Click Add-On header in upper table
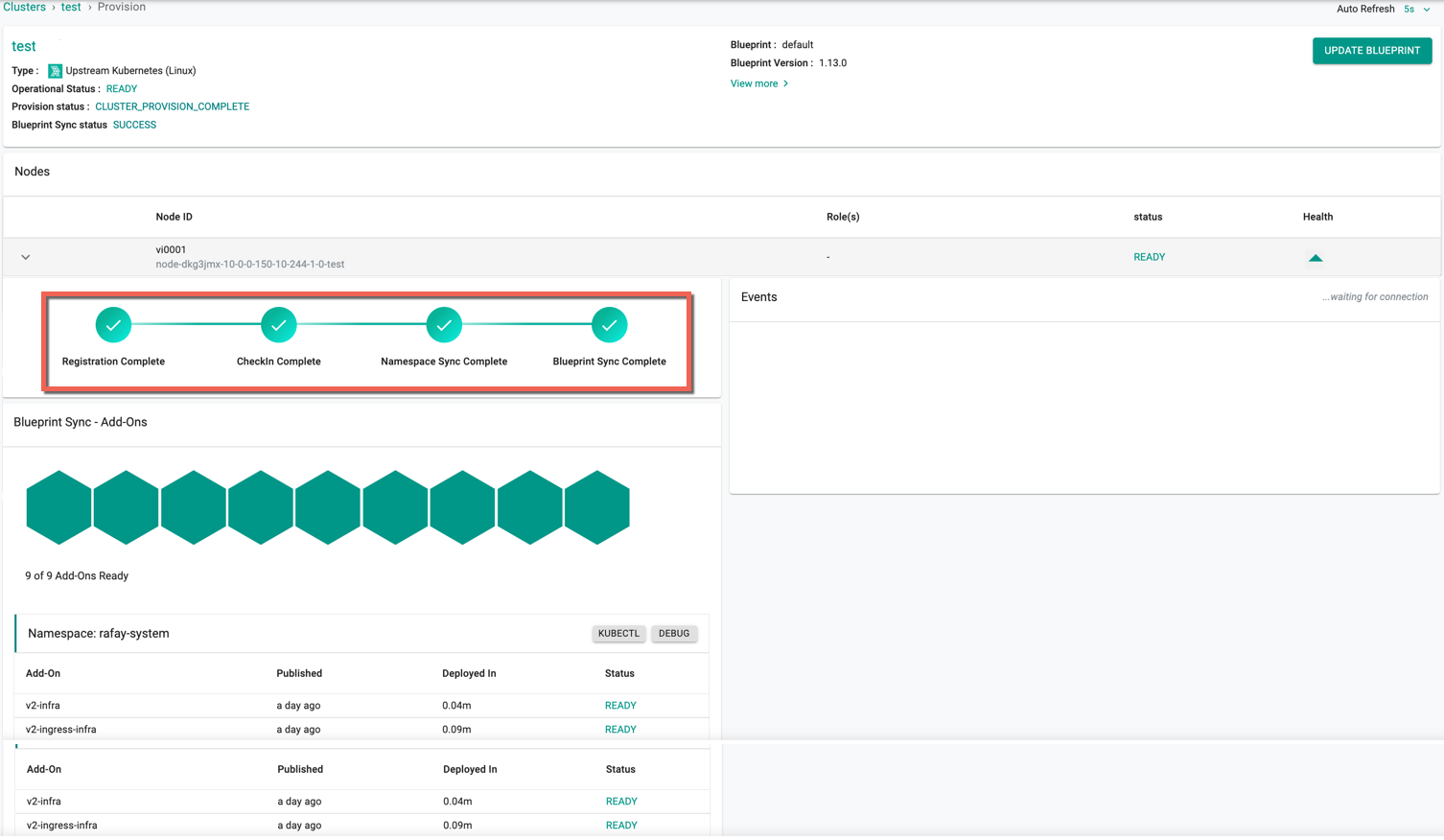This screenshot has height=840, width=1444. tap(43, 673)
